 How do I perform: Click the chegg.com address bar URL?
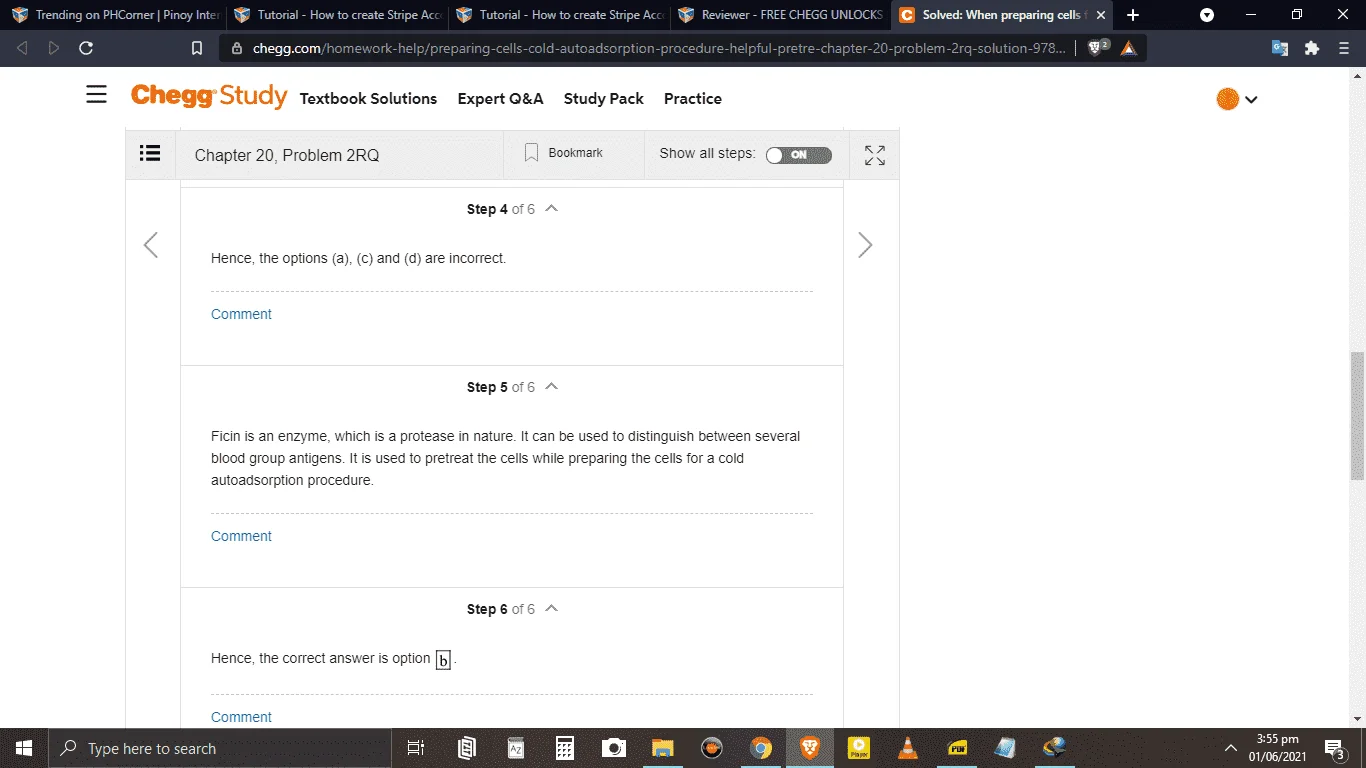(x=659, y=48)
